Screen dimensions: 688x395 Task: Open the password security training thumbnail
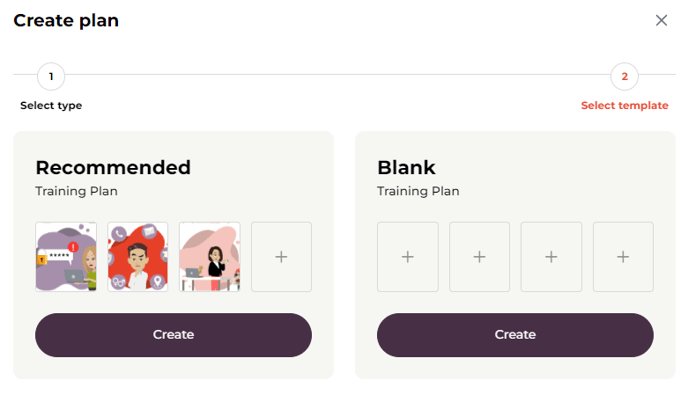pyautogui.click(x=66, y=257)
